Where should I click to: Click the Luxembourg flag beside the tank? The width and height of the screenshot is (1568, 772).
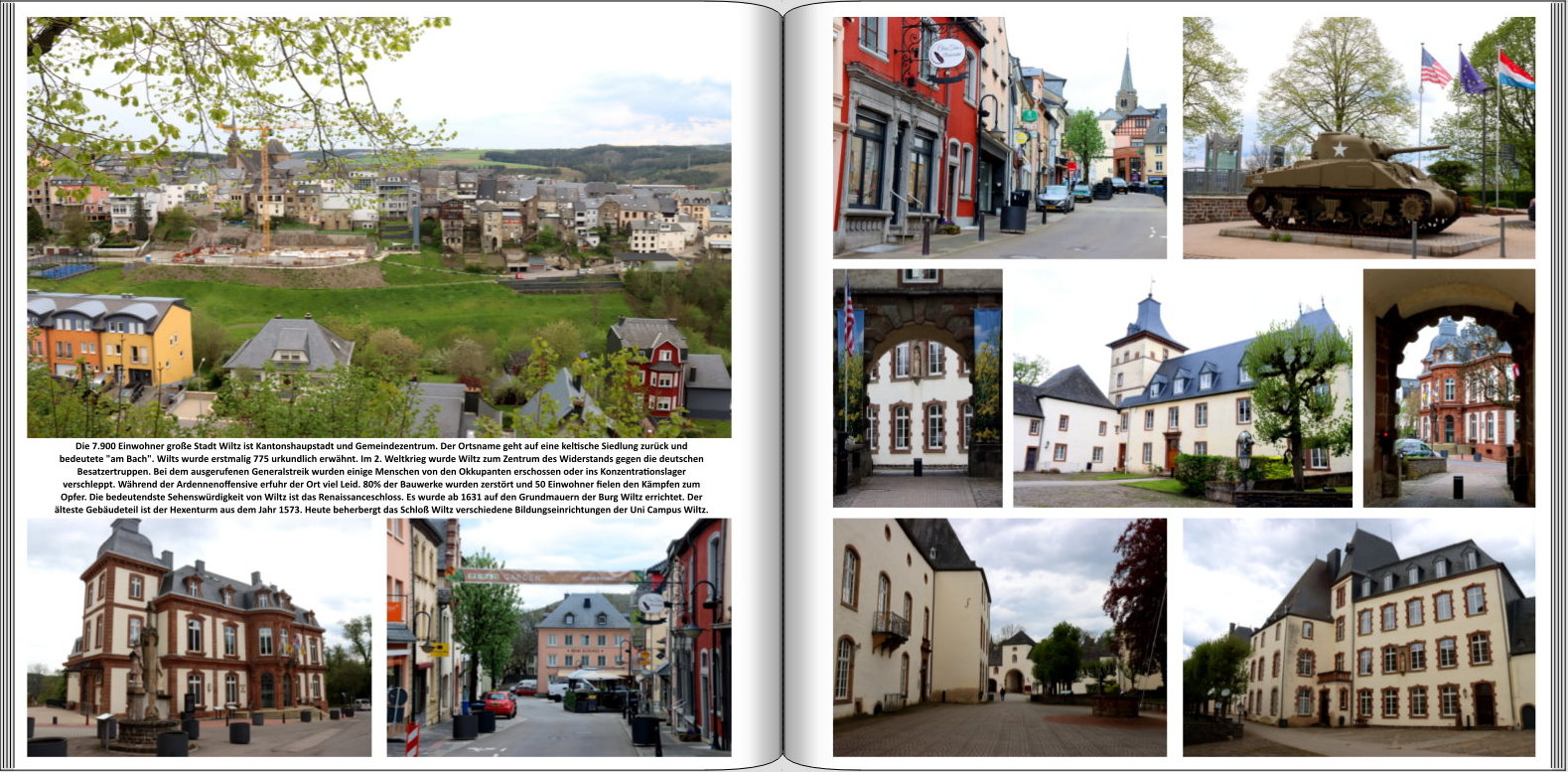pyautogui.click(x=1514, y=72)
